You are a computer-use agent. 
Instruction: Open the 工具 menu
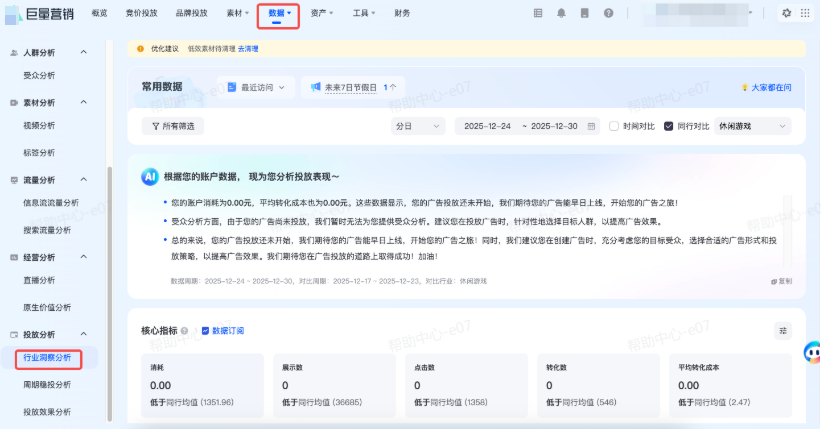click(363, 13)
